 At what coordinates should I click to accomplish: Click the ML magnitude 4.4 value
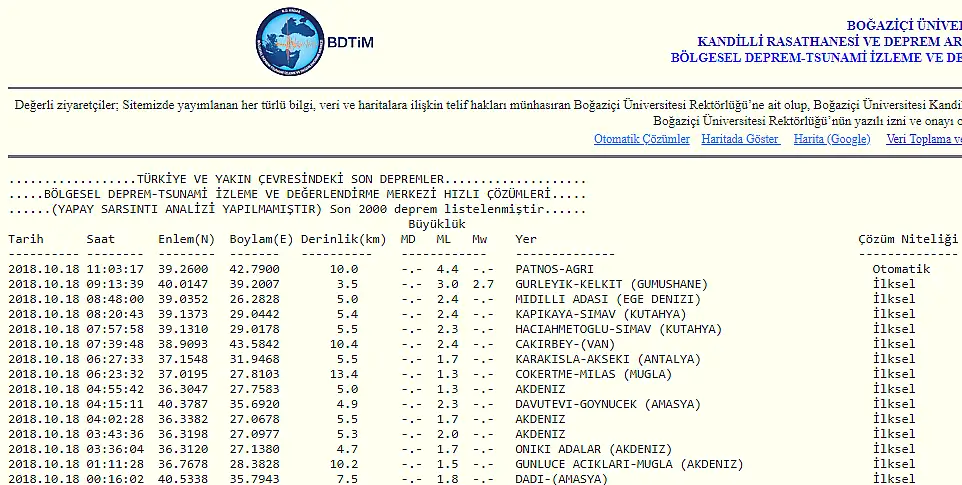point(447,269)
